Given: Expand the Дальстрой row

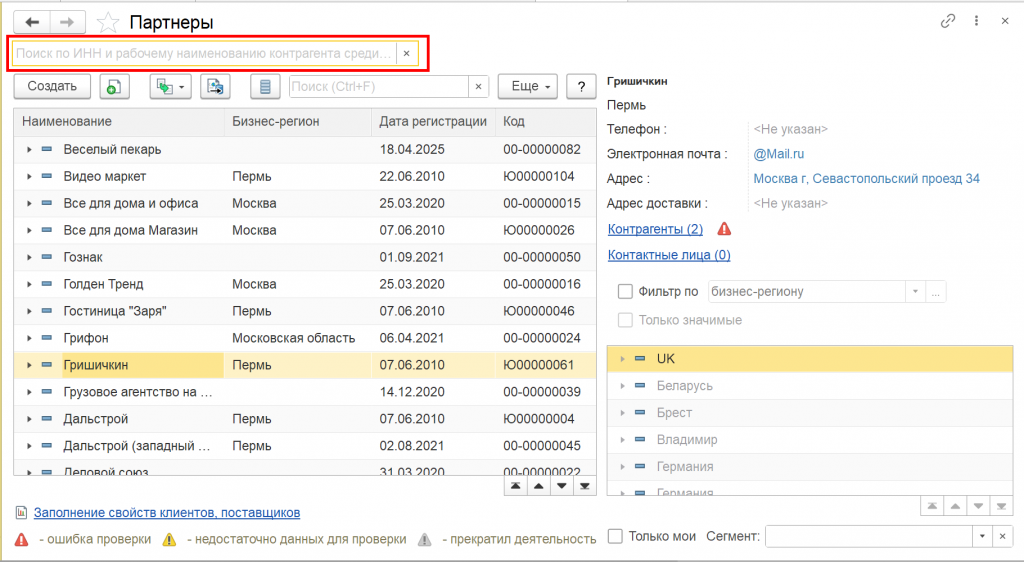Looking at the screenshot, I should (x=29, y=419).
